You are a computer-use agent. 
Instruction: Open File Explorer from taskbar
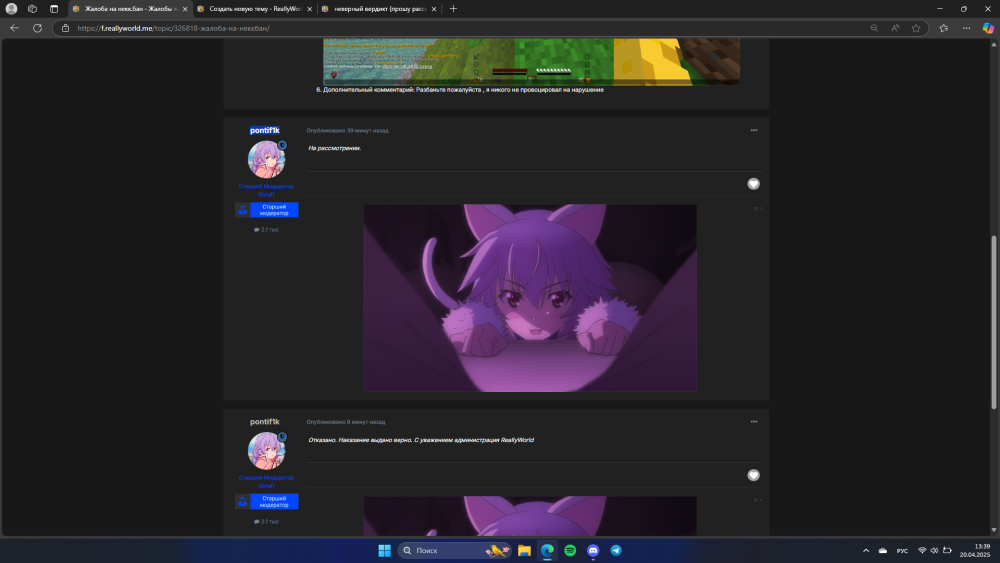point(524,550)
